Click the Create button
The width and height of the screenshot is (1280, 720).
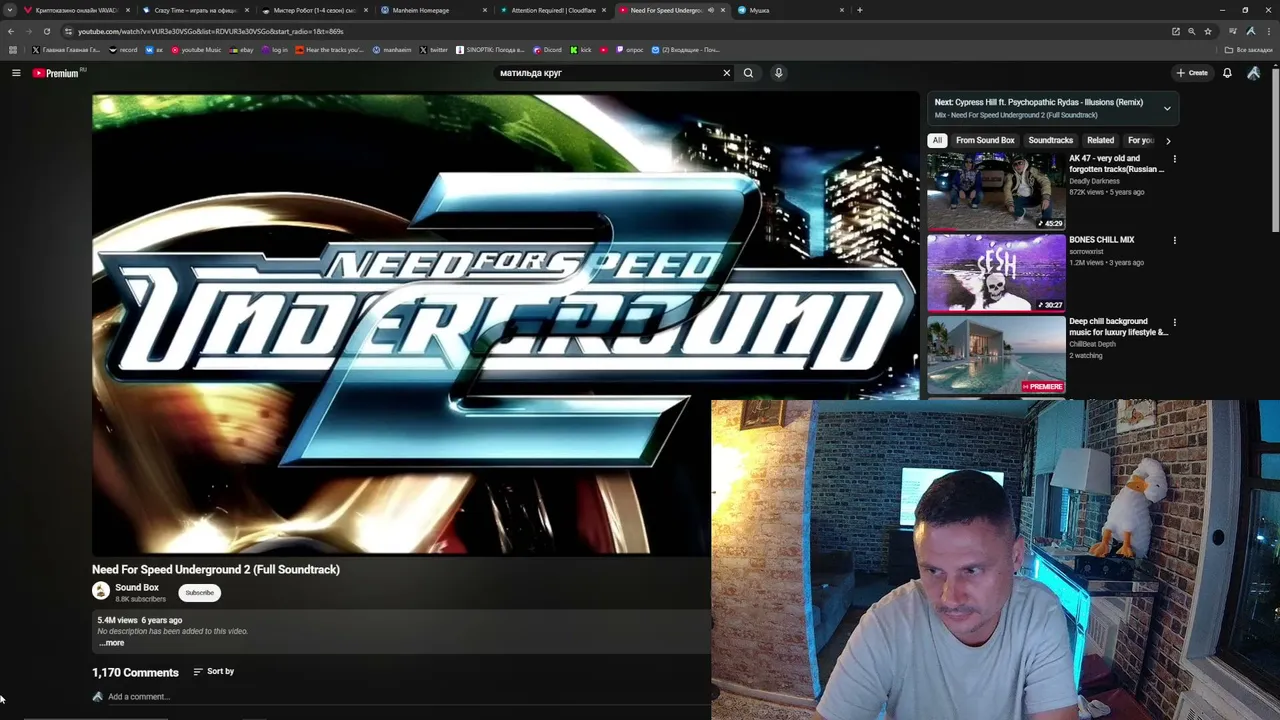coord(1192,73)
